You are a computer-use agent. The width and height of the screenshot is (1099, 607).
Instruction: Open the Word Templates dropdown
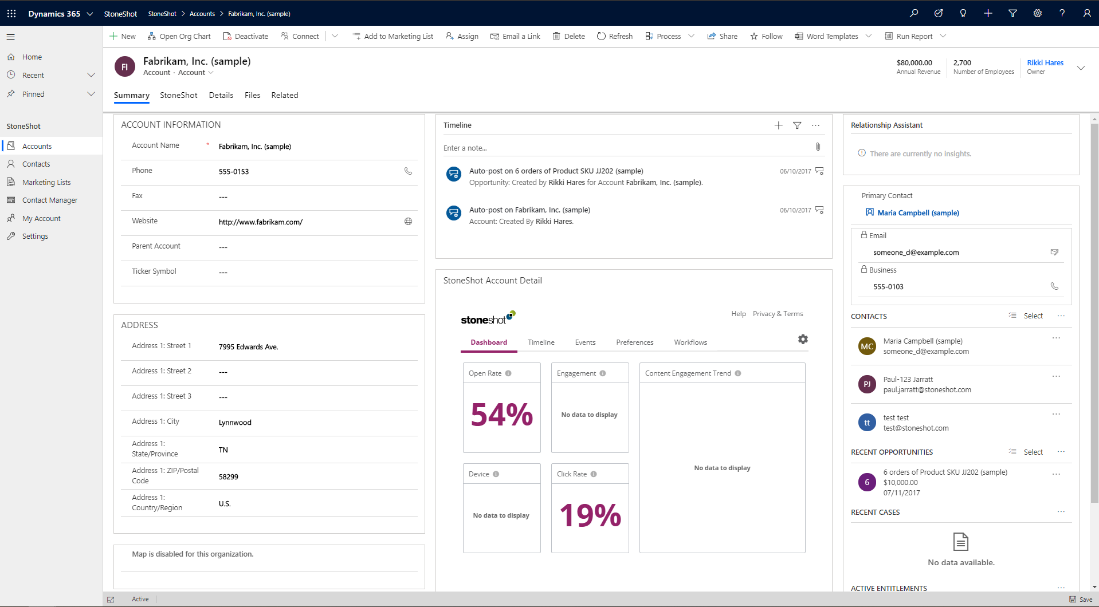click(868, 36)
